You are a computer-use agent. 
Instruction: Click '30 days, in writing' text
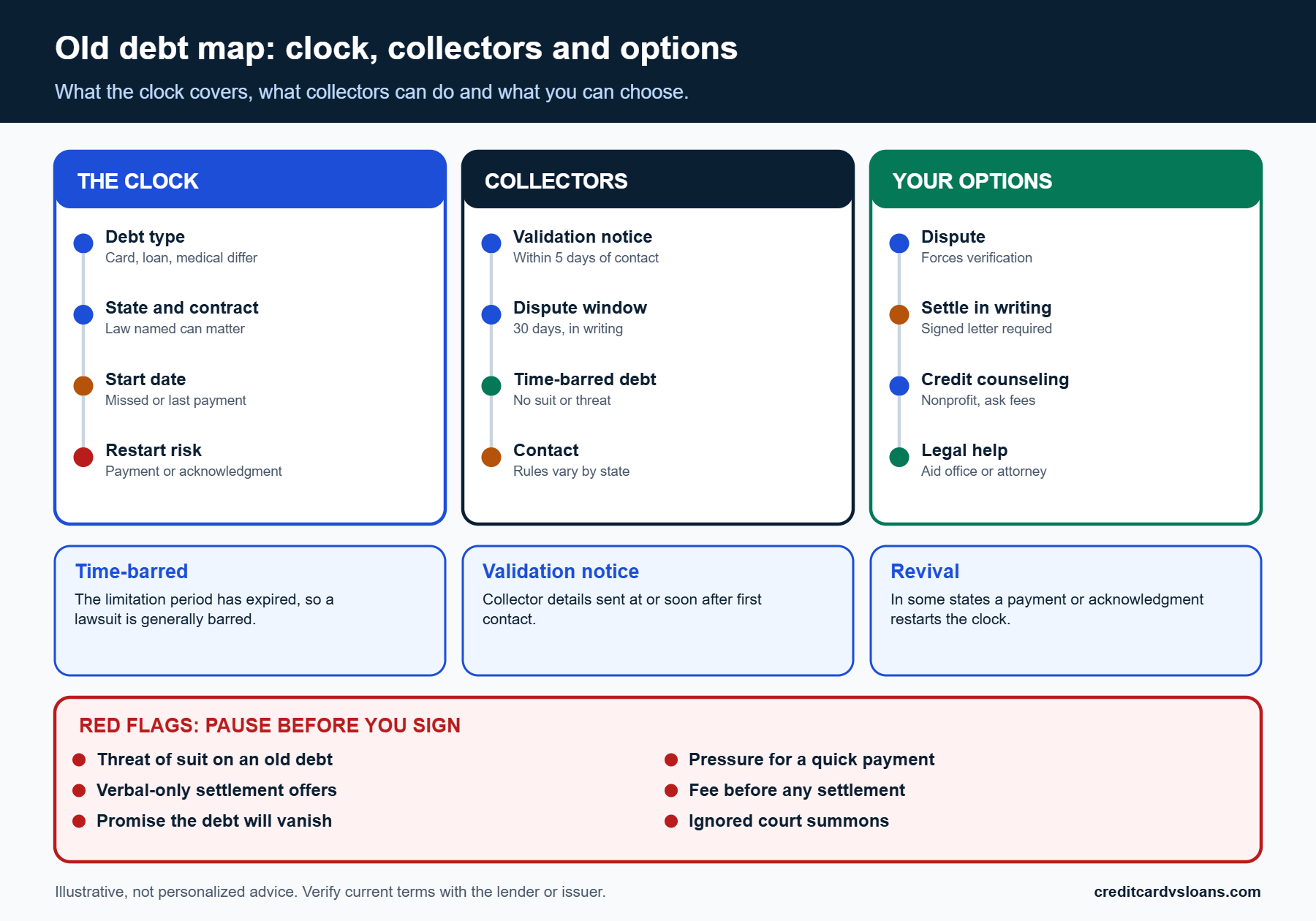coord(568,329)
